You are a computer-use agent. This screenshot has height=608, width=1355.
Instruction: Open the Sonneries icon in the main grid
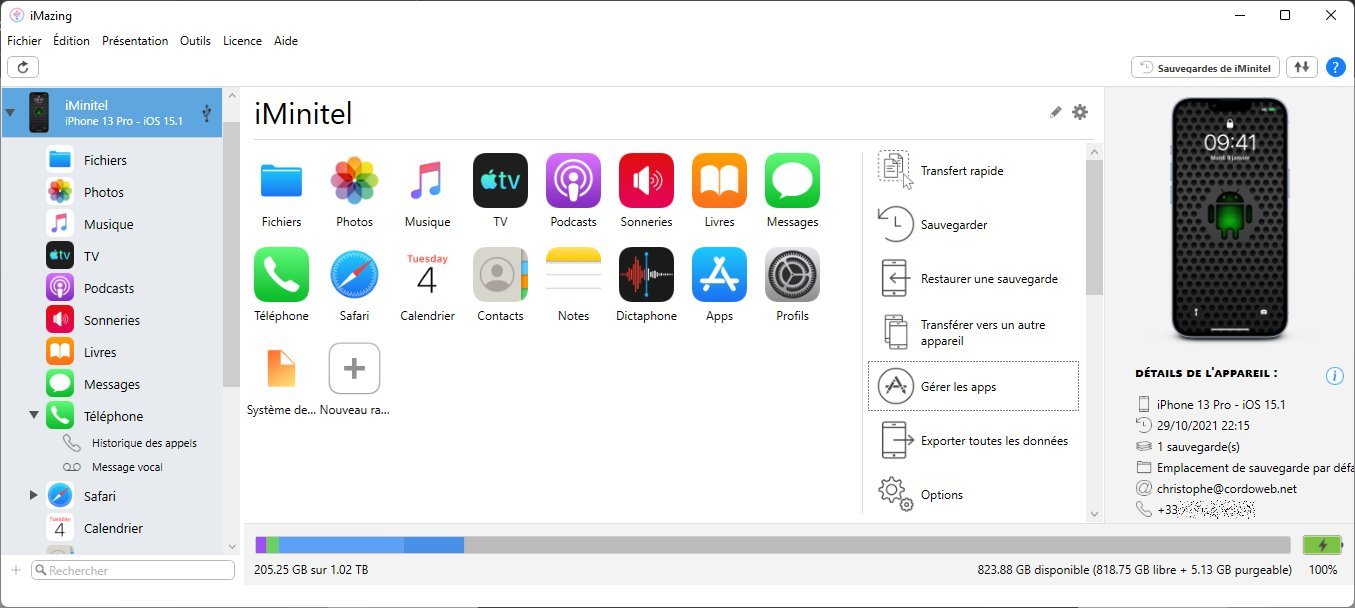[x=646, y=181]
